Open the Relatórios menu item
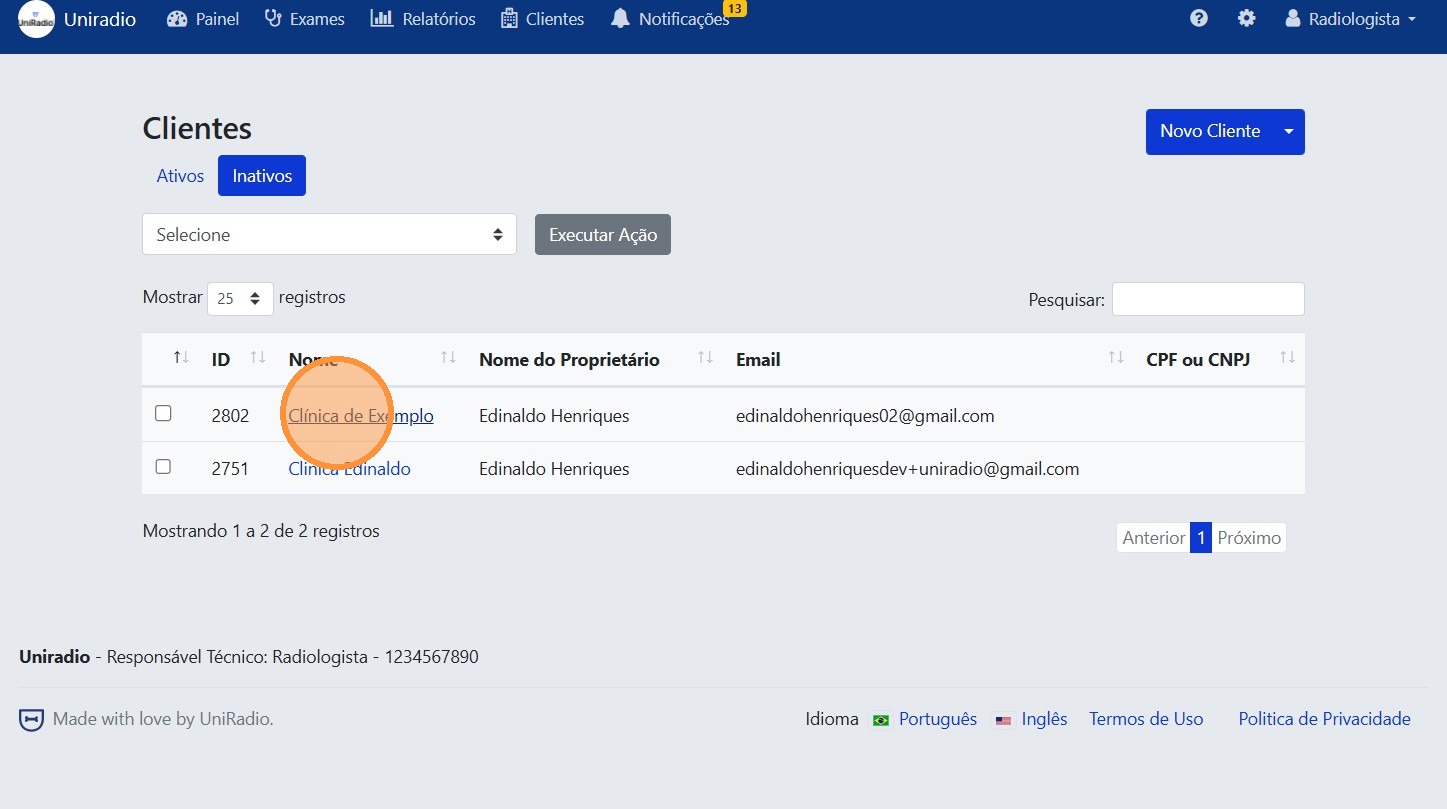The height and width of the screenshot is (809, 1447). pos(423,19)
